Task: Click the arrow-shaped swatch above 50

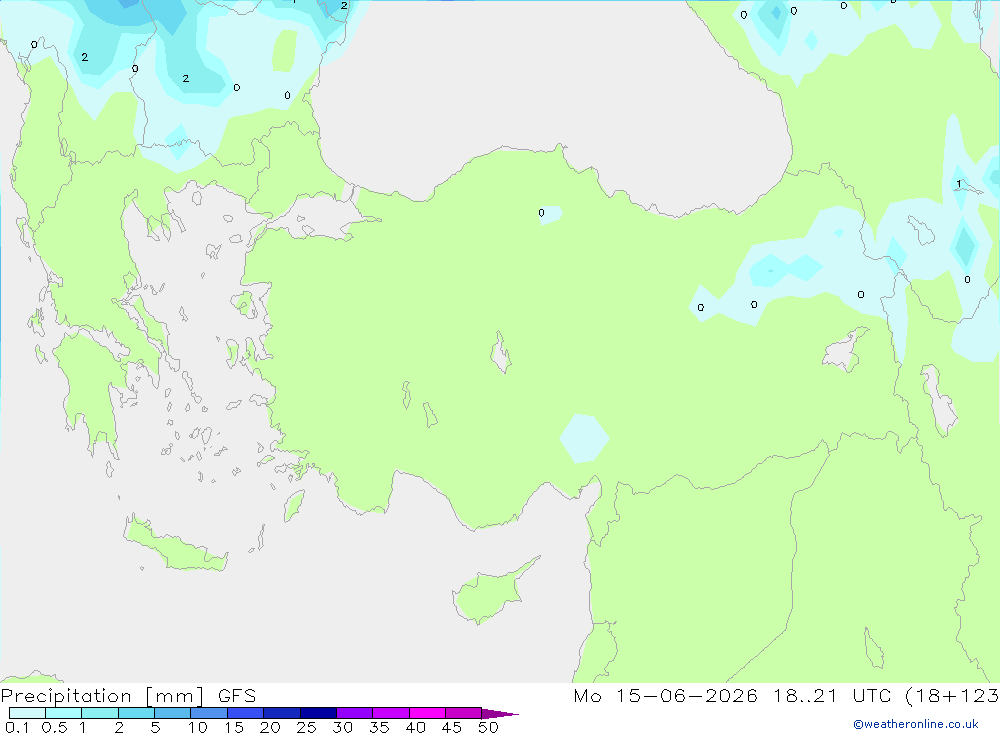Action: [x=499, y=713]
